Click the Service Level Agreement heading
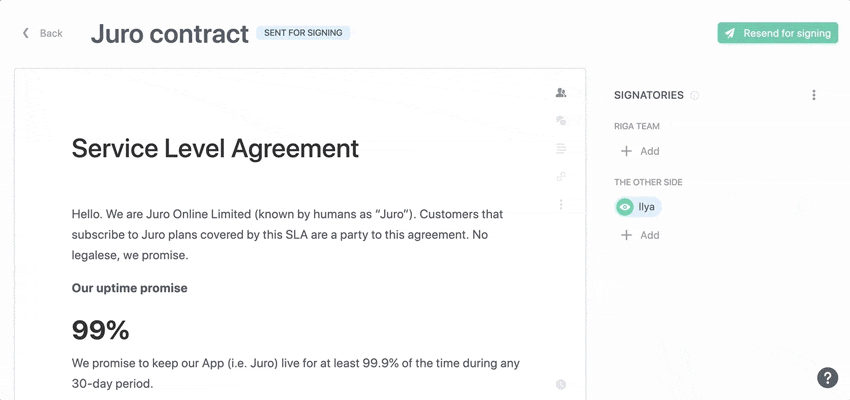 click(215, 149)
